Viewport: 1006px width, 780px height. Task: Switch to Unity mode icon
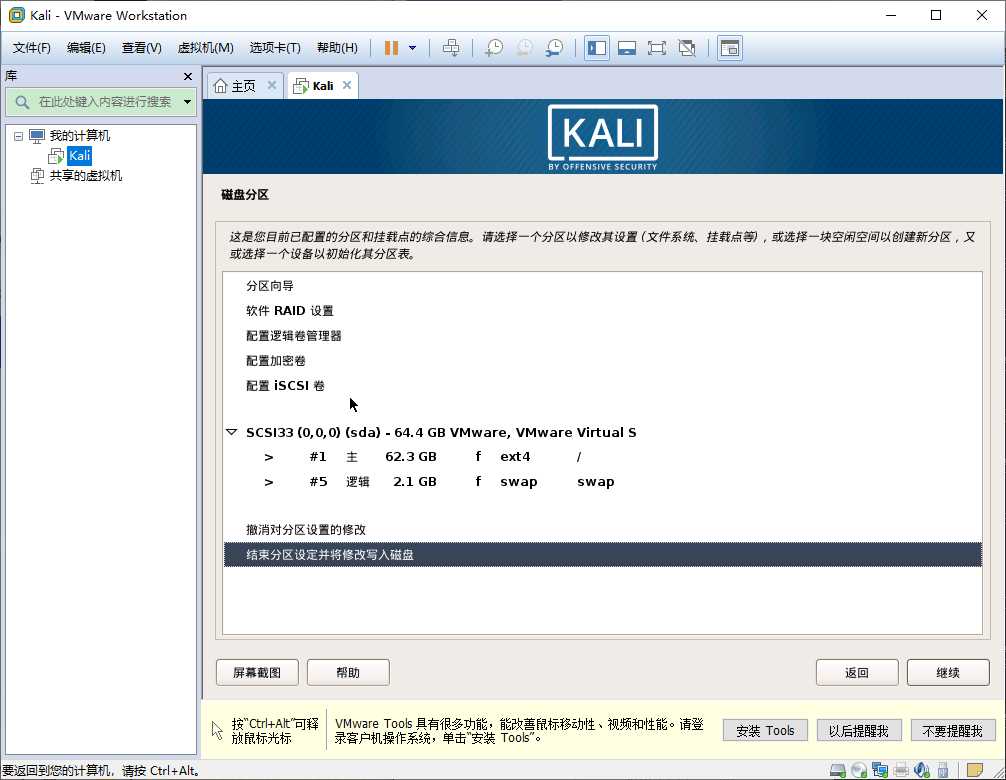tap(687, 48)
